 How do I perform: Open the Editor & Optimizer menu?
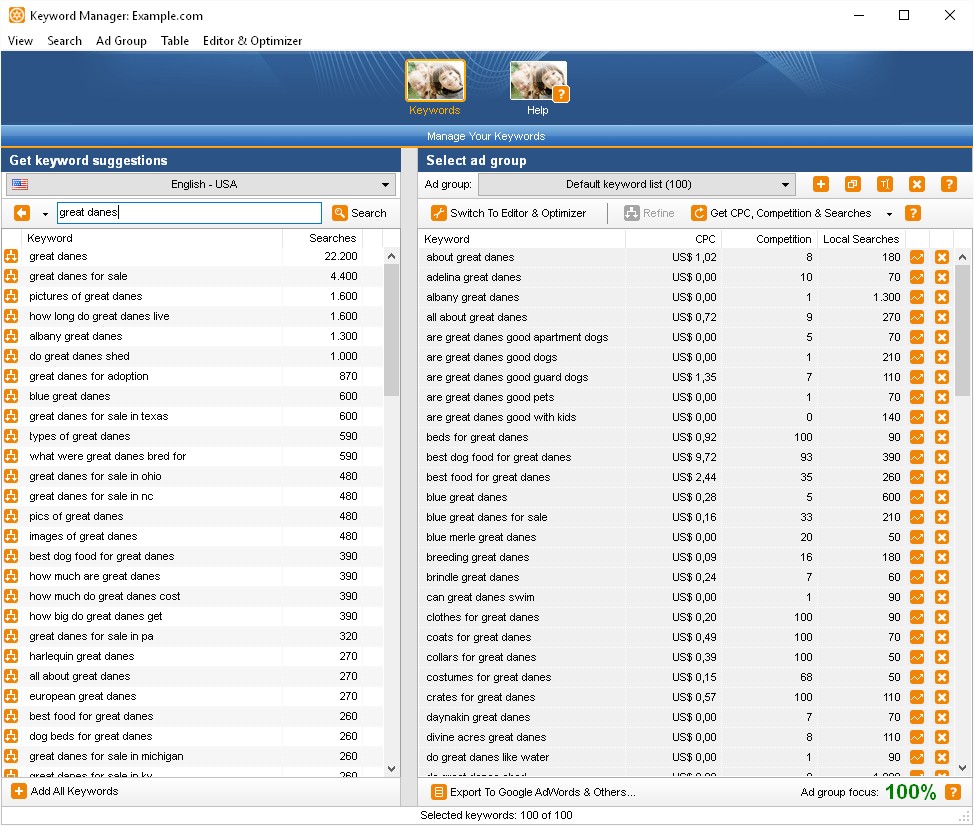[x=252, y=41]
